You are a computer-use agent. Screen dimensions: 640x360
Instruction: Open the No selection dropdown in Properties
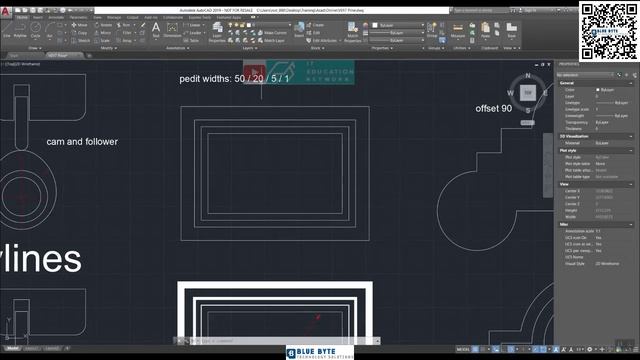(585, 75)
